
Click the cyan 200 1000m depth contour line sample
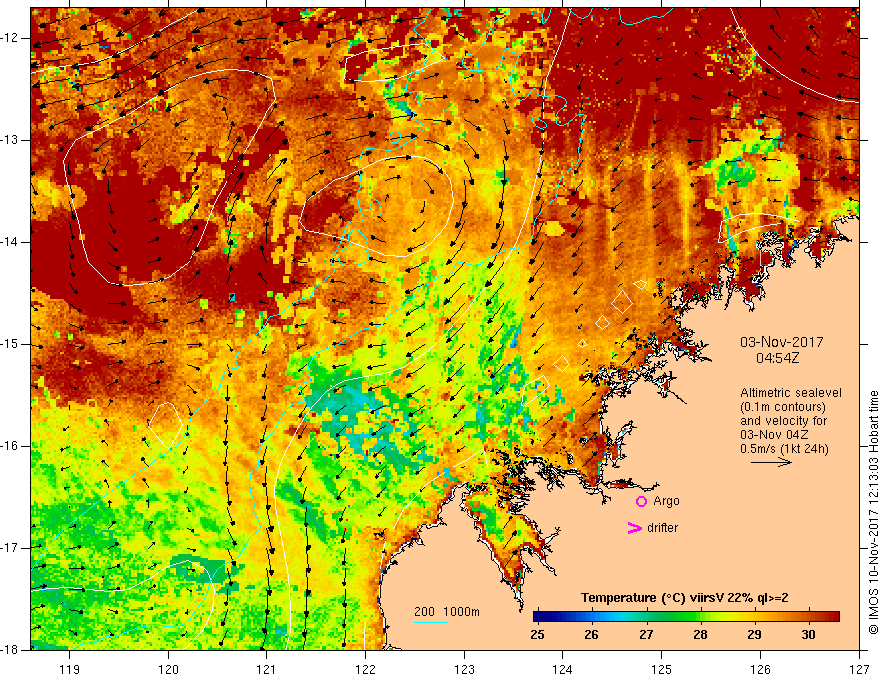click(430, 622)
